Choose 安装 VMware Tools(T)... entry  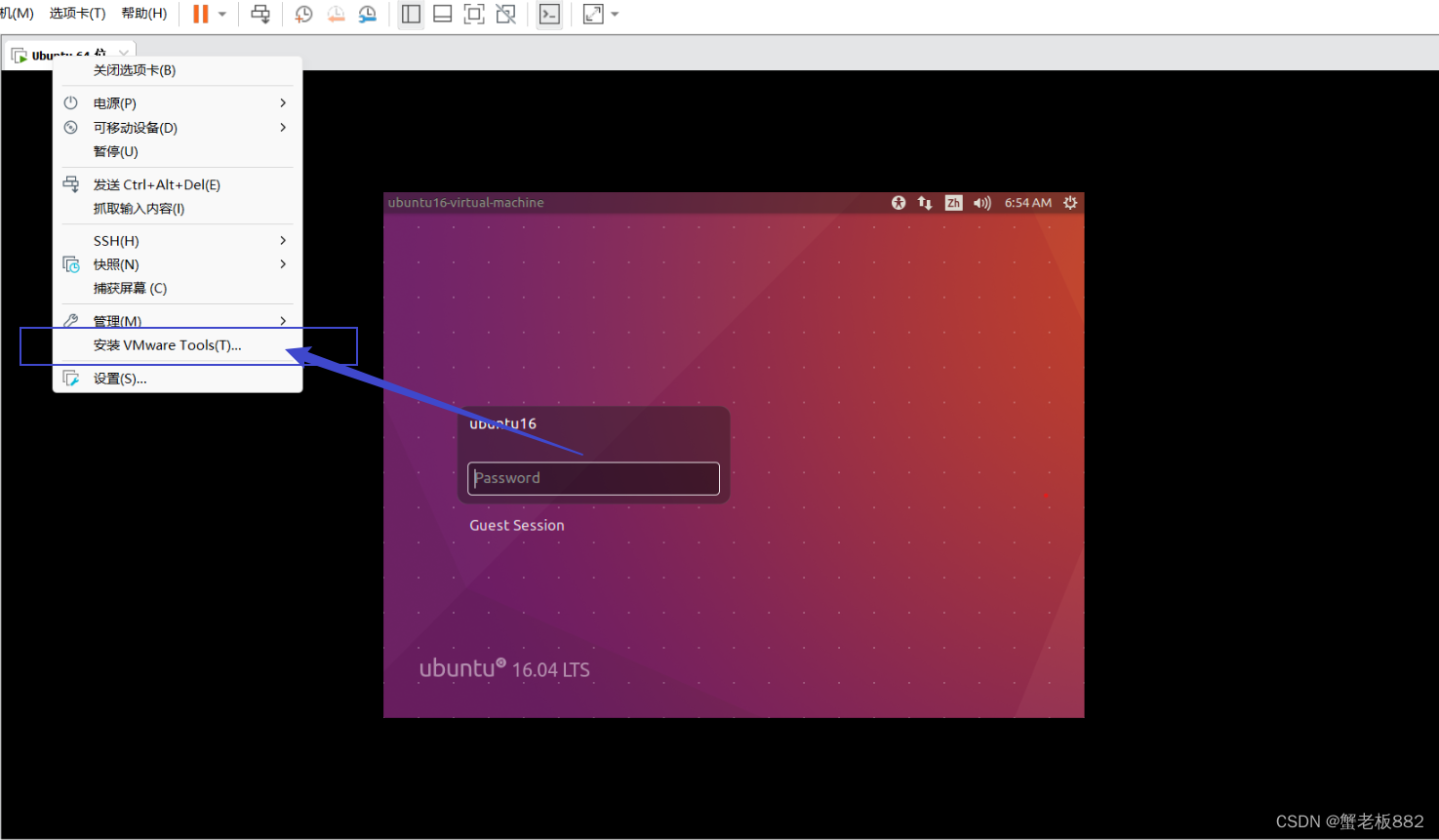tap(178, 345)
